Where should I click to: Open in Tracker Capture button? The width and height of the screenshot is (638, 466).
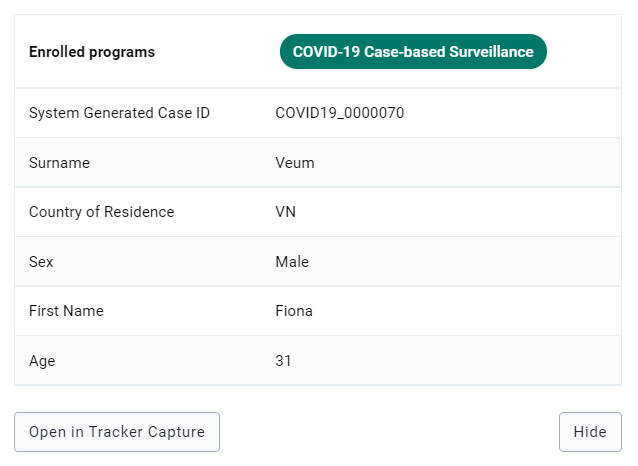click(117, 432)
